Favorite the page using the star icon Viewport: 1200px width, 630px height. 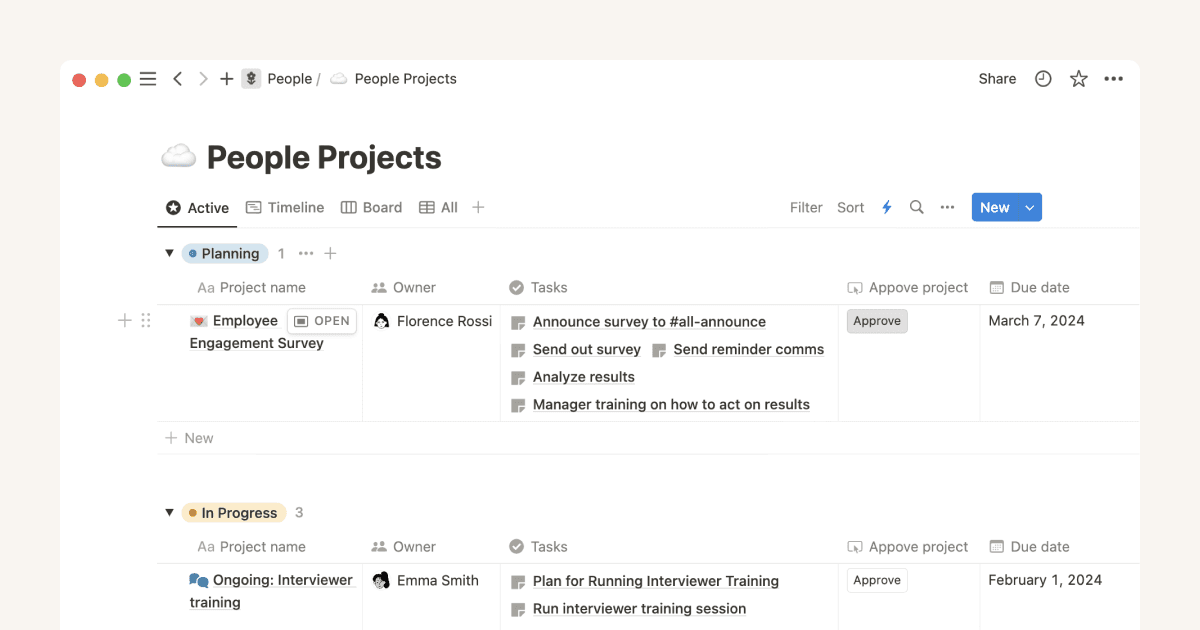(1078, 78)
